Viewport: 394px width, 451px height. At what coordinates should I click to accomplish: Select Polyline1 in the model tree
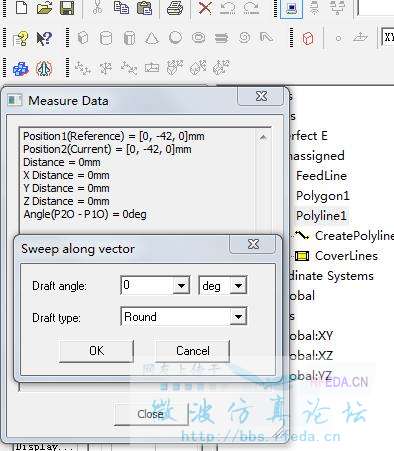pos(321,216)
